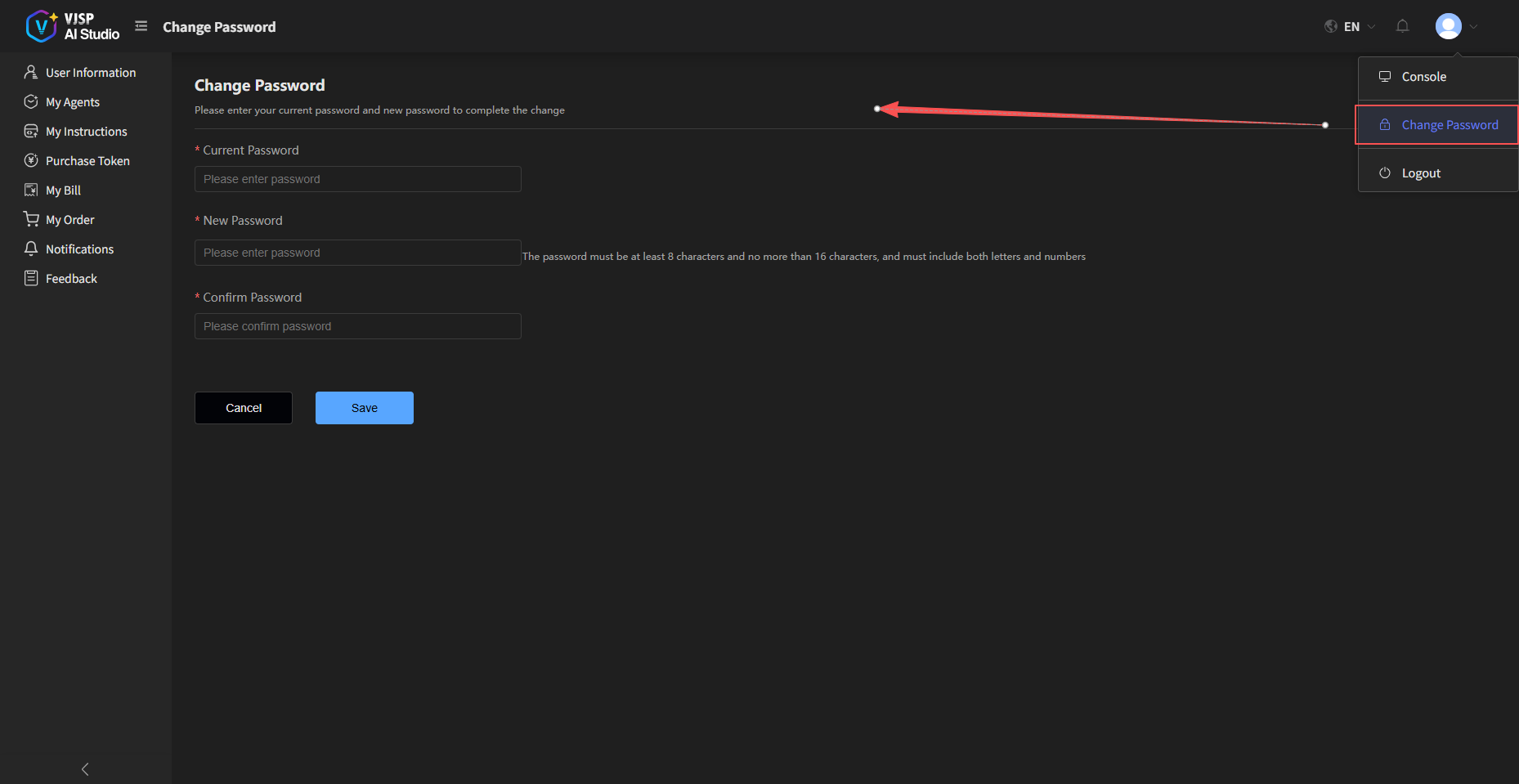Select the User Information sidebar icon
The image size is (1519, 784).
pos(30,72)
